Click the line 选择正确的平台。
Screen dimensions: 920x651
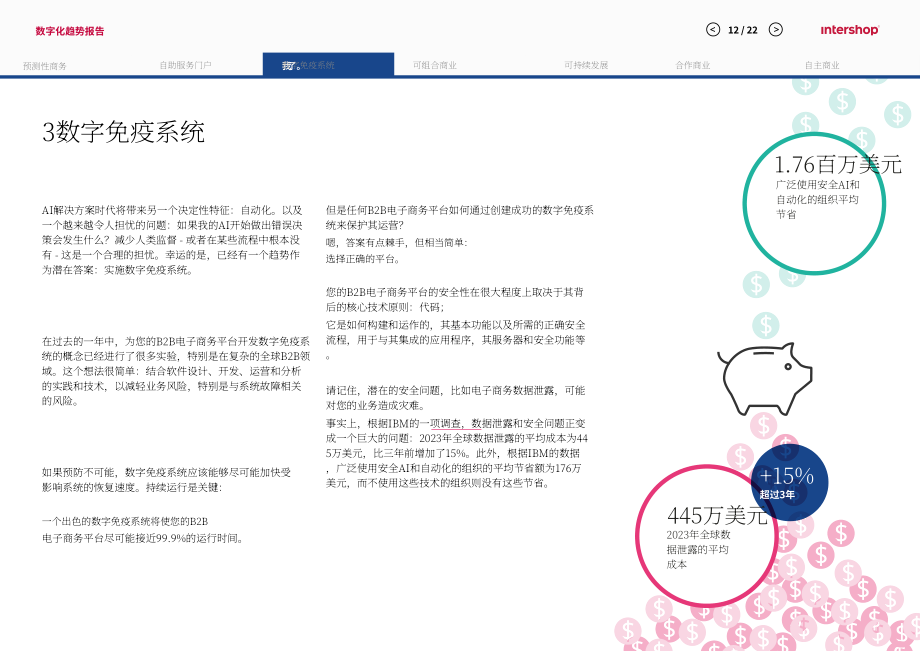point(363,259)
